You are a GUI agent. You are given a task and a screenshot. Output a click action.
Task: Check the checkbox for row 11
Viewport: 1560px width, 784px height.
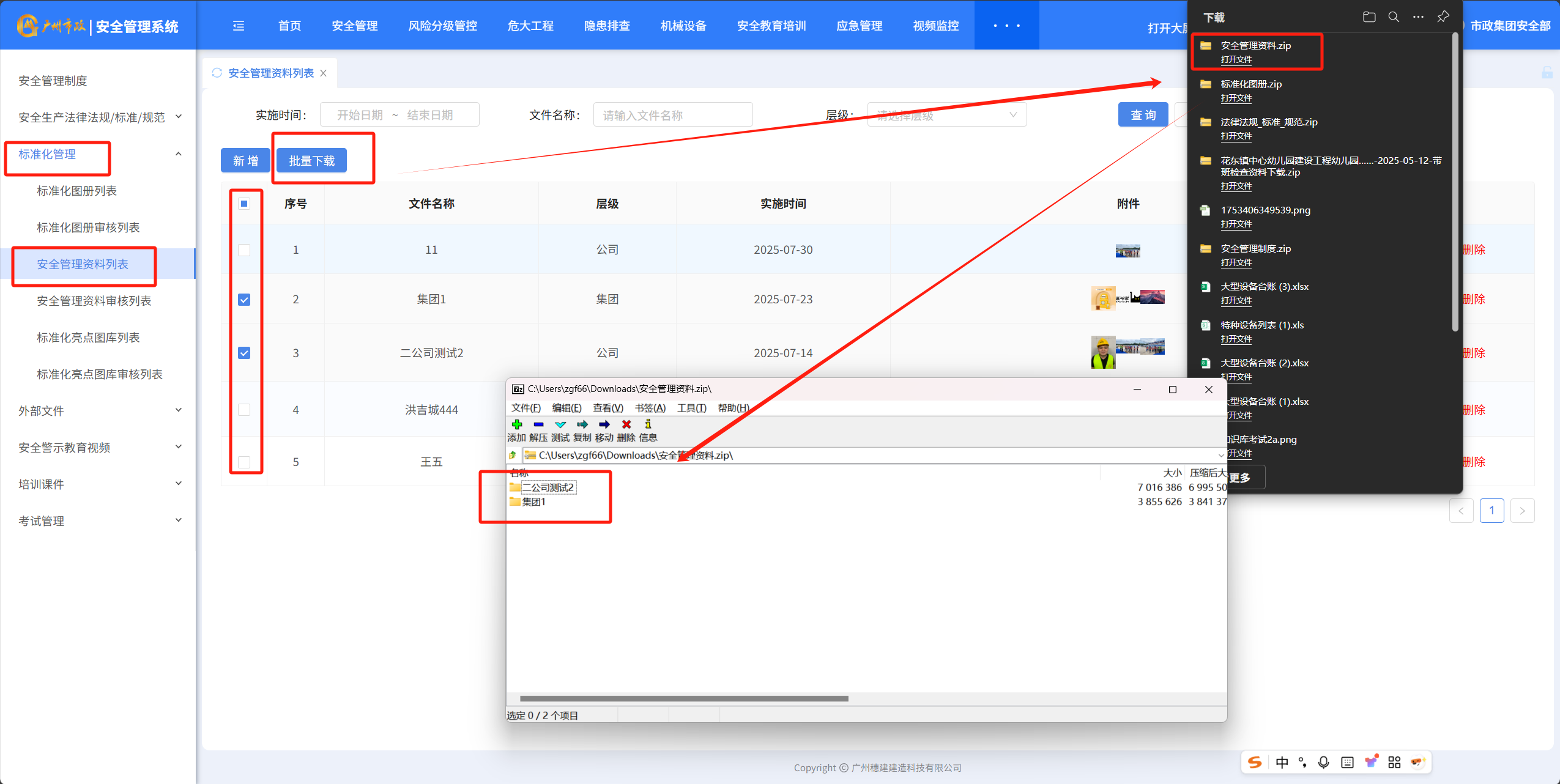(x=244, y=250)
